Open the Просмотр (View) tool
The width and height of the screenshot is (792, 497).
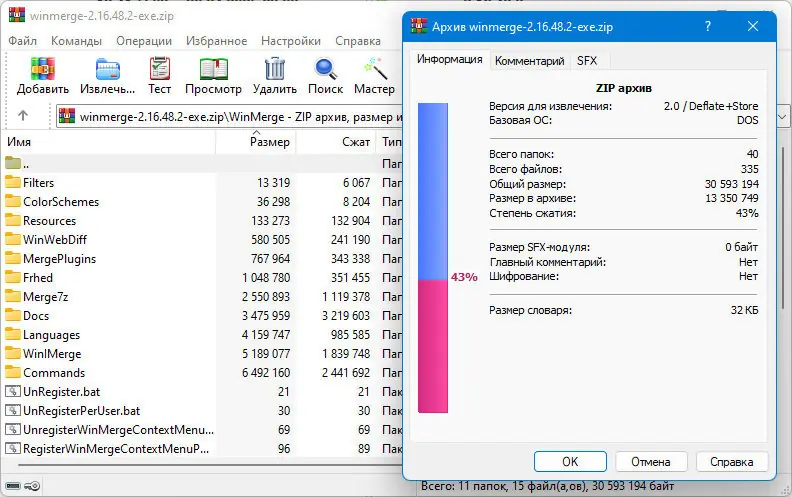point(214,69)
